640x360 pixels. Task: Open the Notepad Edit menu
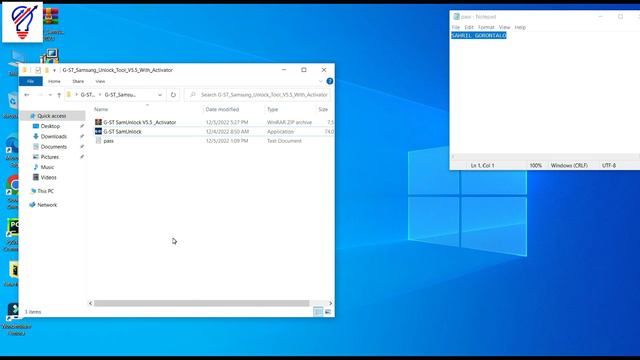469,27
